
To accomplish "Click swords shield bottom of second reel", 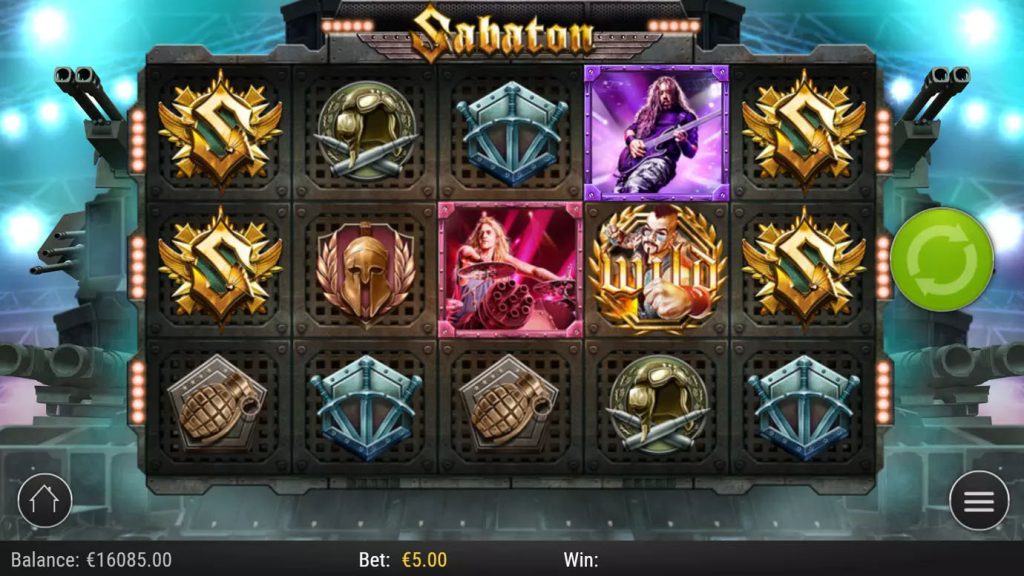I will 366,408.
